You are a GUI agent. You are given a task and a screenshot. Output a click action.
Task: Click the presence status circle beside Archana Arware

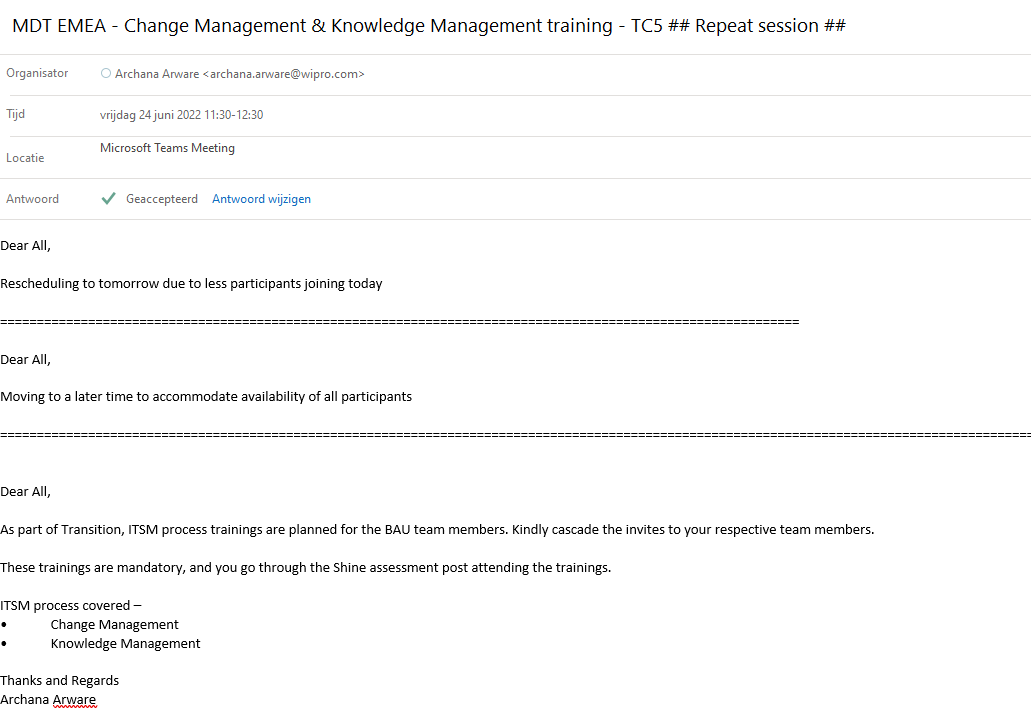pyautogui.click(x=106, y=73)
